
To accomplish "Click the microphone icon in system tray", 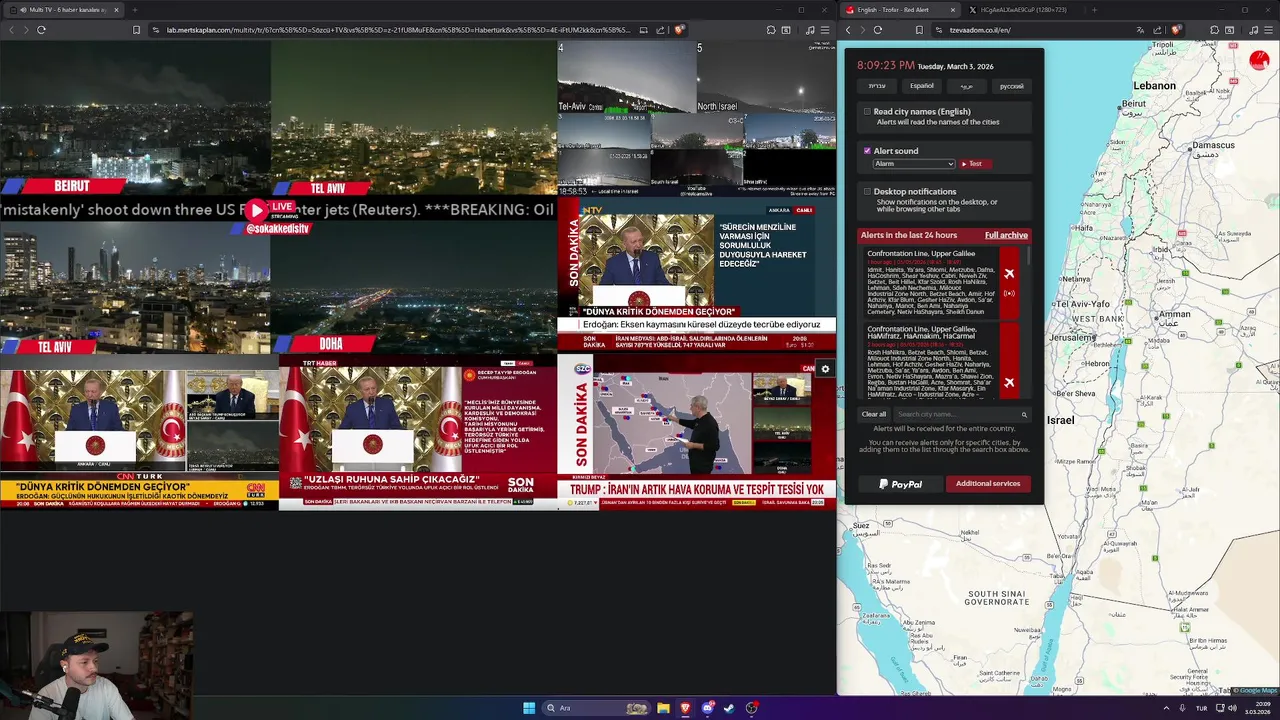I will coord(1183,708).
